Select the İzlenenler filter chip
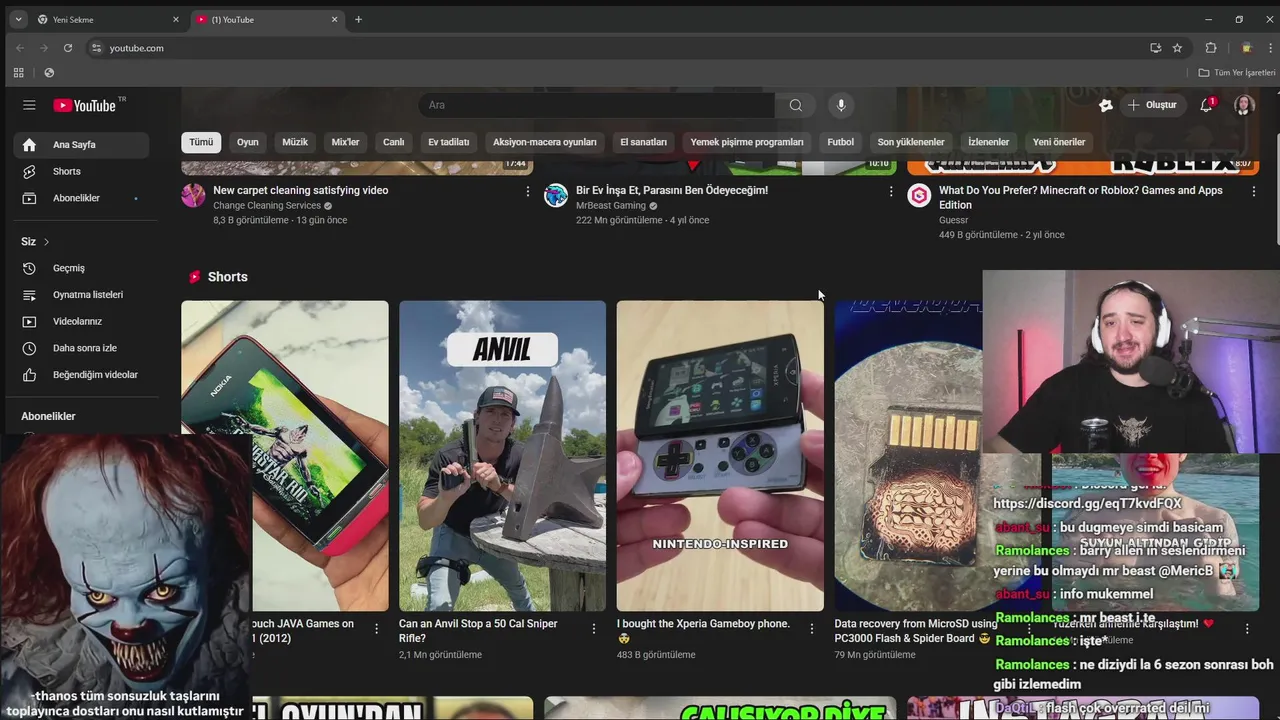The height and width of the screenshot is (720, 1280). tap(989, 142)
